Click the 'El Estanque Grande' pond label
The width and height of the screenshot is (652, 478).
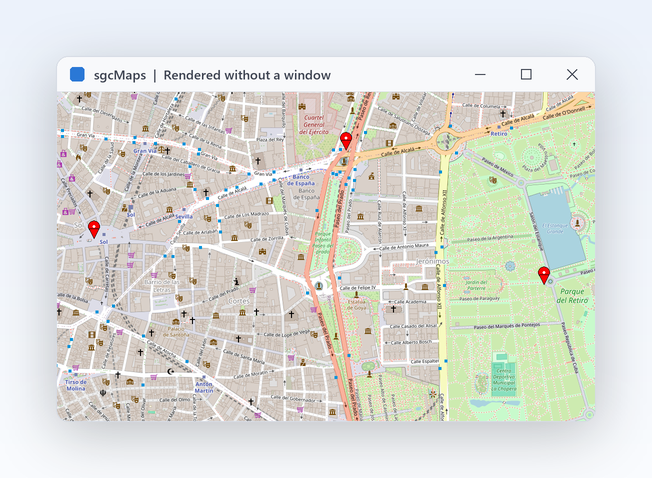(x=555, y=228)
